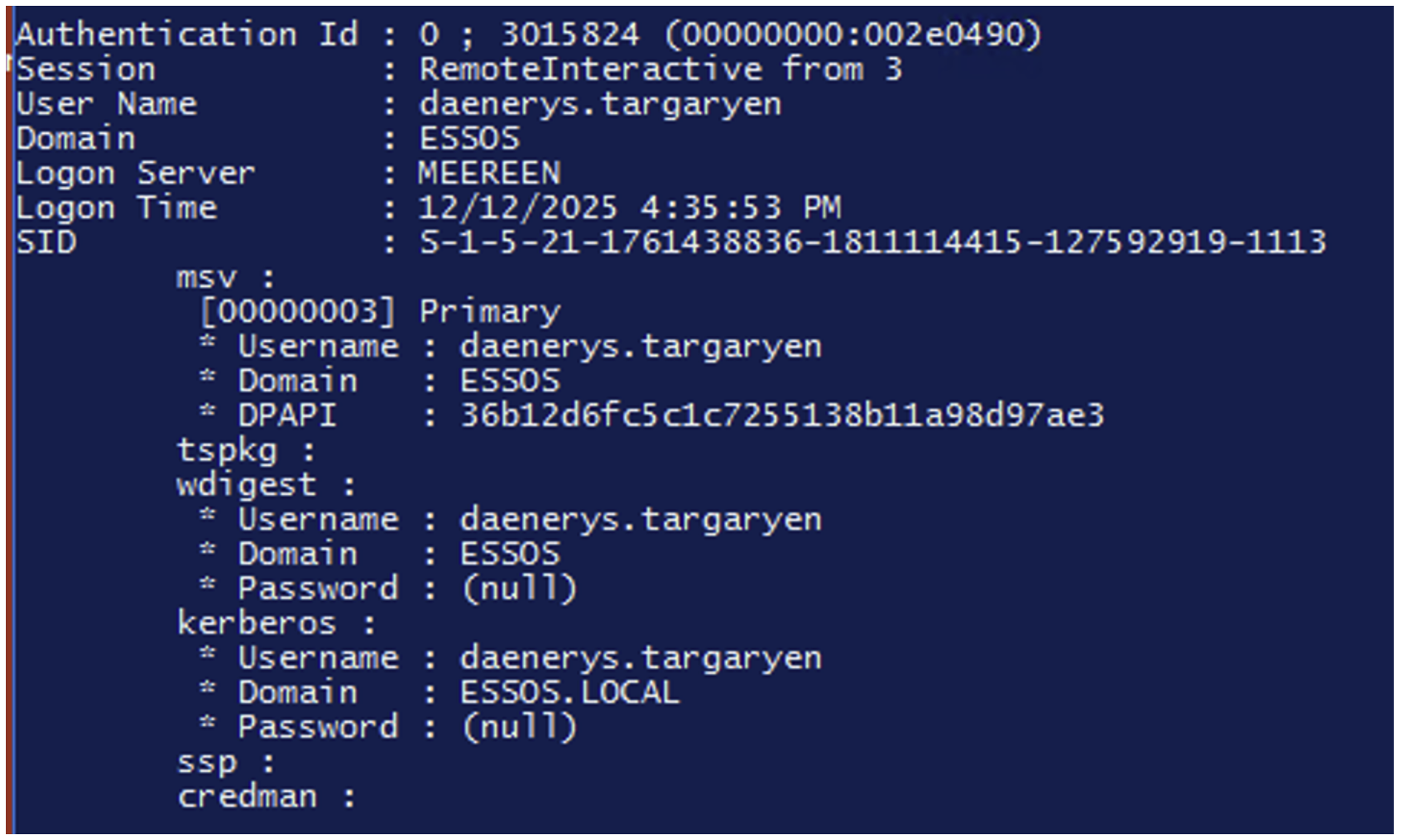Viewport: 1407px width, 840px height.
Task: Click the wdigest section label
Action: click(247, 485)
